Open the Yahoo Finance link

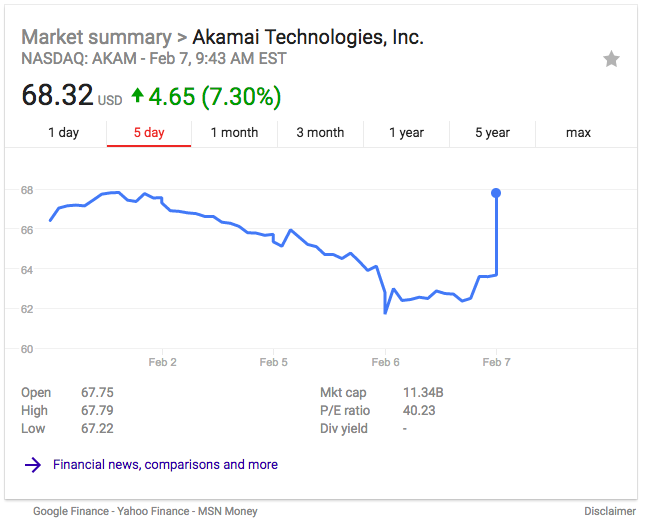154,511
